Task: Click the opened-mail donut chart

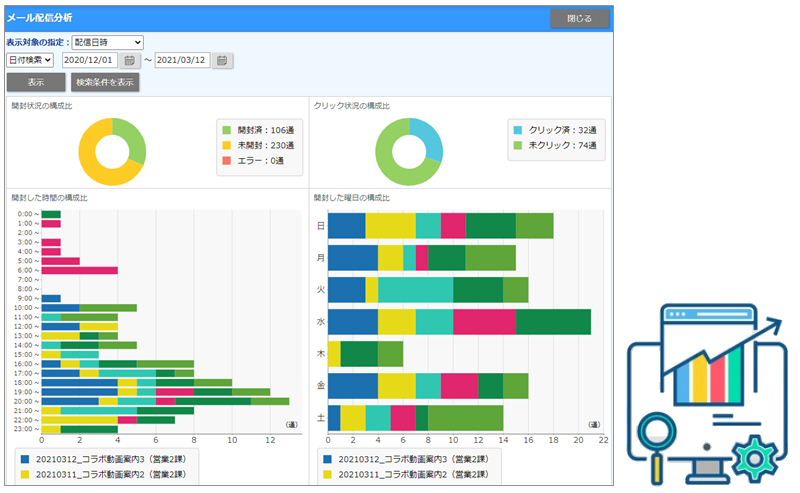Action: [112, 152]
